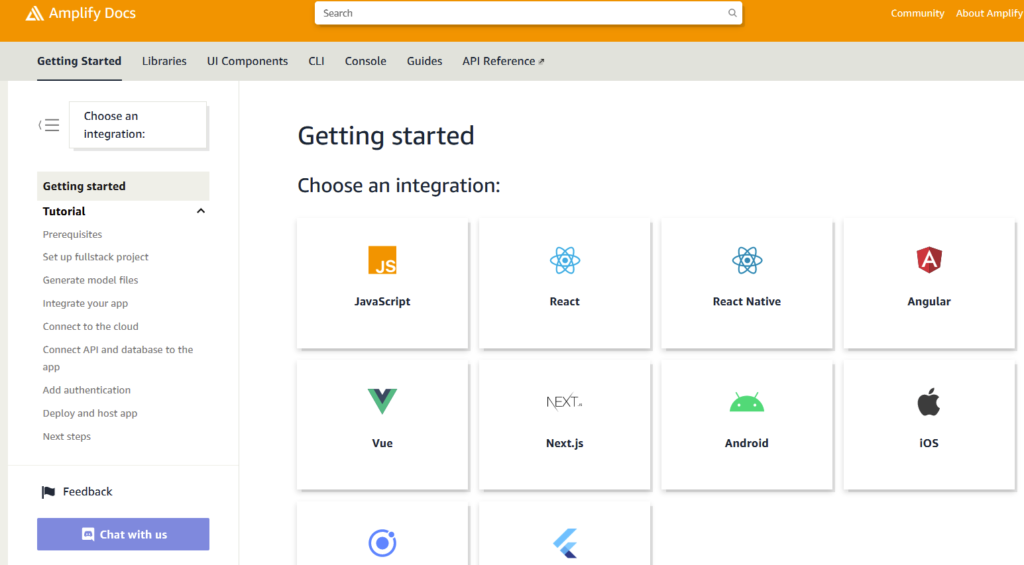1024x565 pixels.
Task: Open Generate model files link
Action: (90, 280)
